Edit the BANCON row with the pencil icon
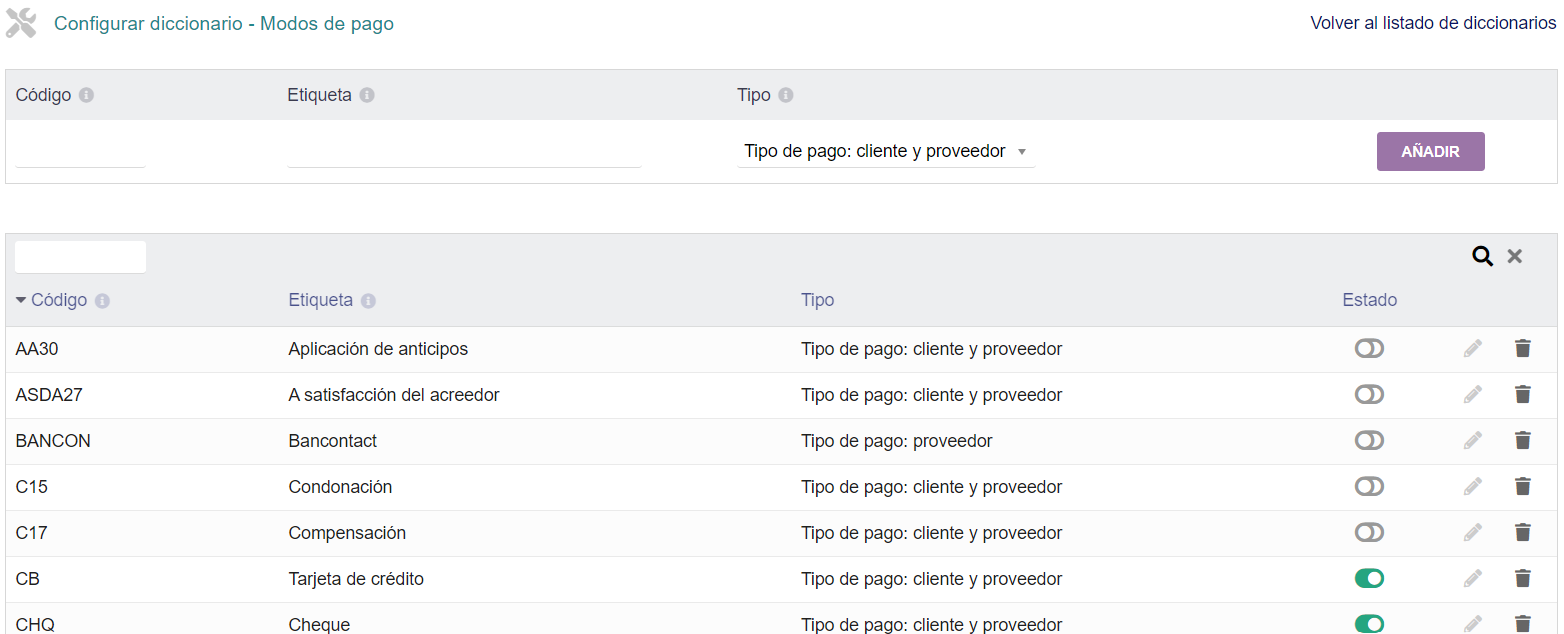 1472,441
